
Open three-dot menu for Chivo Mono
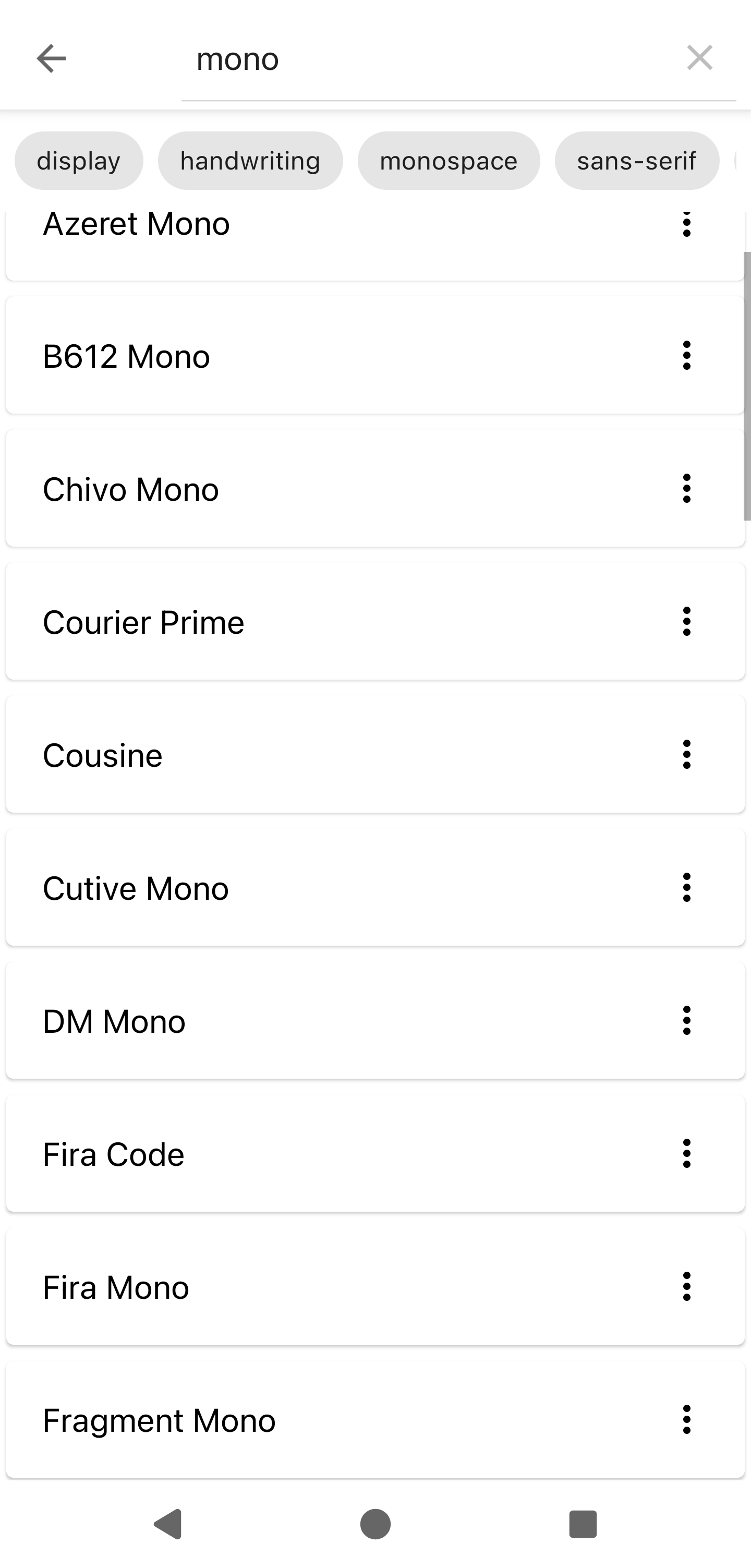686,488
